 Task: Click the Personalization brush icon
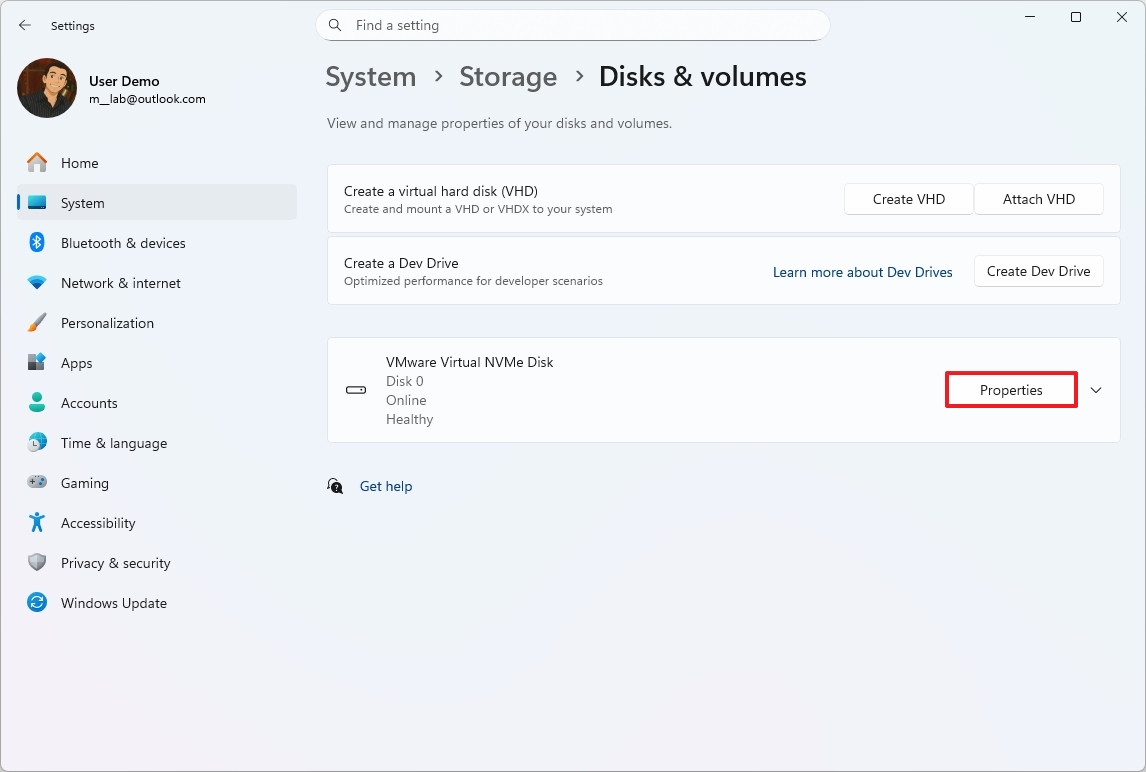pyautogui.click(x=36, y=323)
